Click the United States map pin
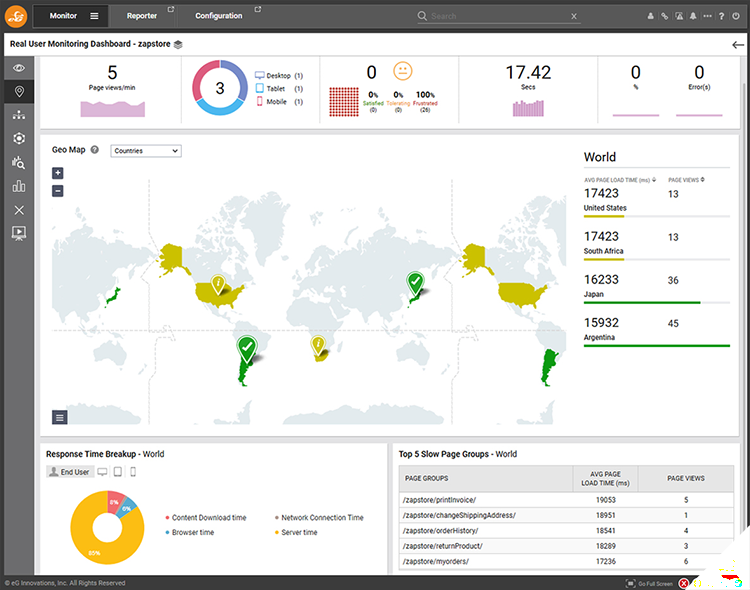Image resolution: width=750 pixels, height=590 pixels. (218, 283)
